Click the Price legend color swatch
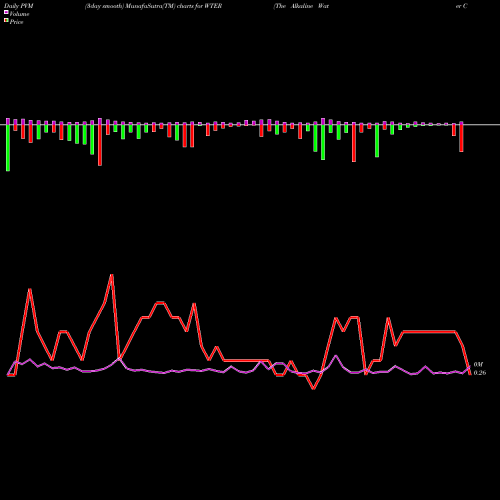This screenshot has height=500, width=500. (x=6, y=21)
